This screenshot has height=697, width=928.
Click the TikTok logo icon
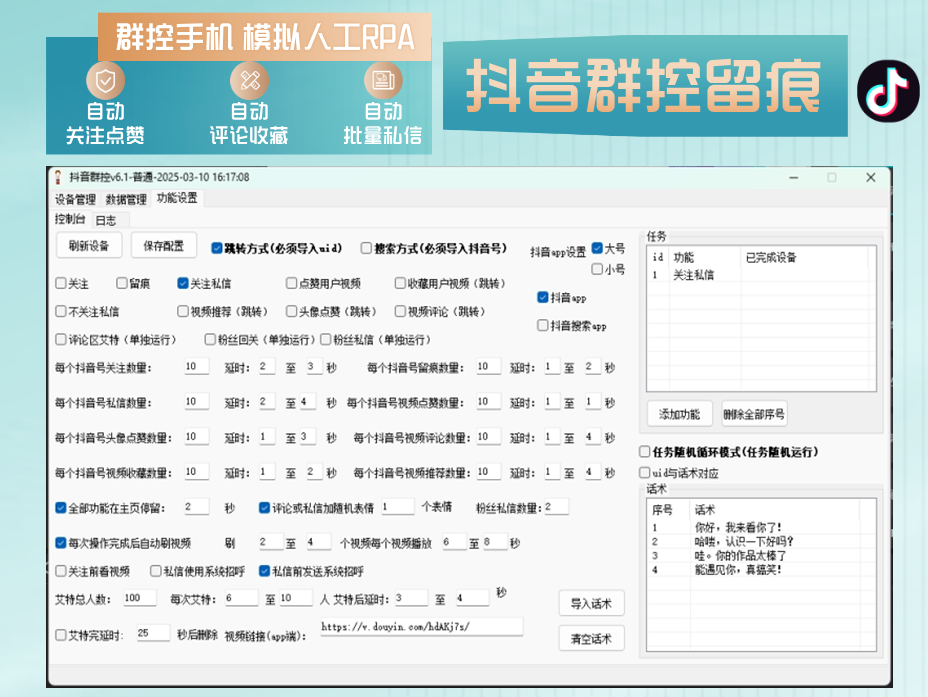[x=888, y=91]
